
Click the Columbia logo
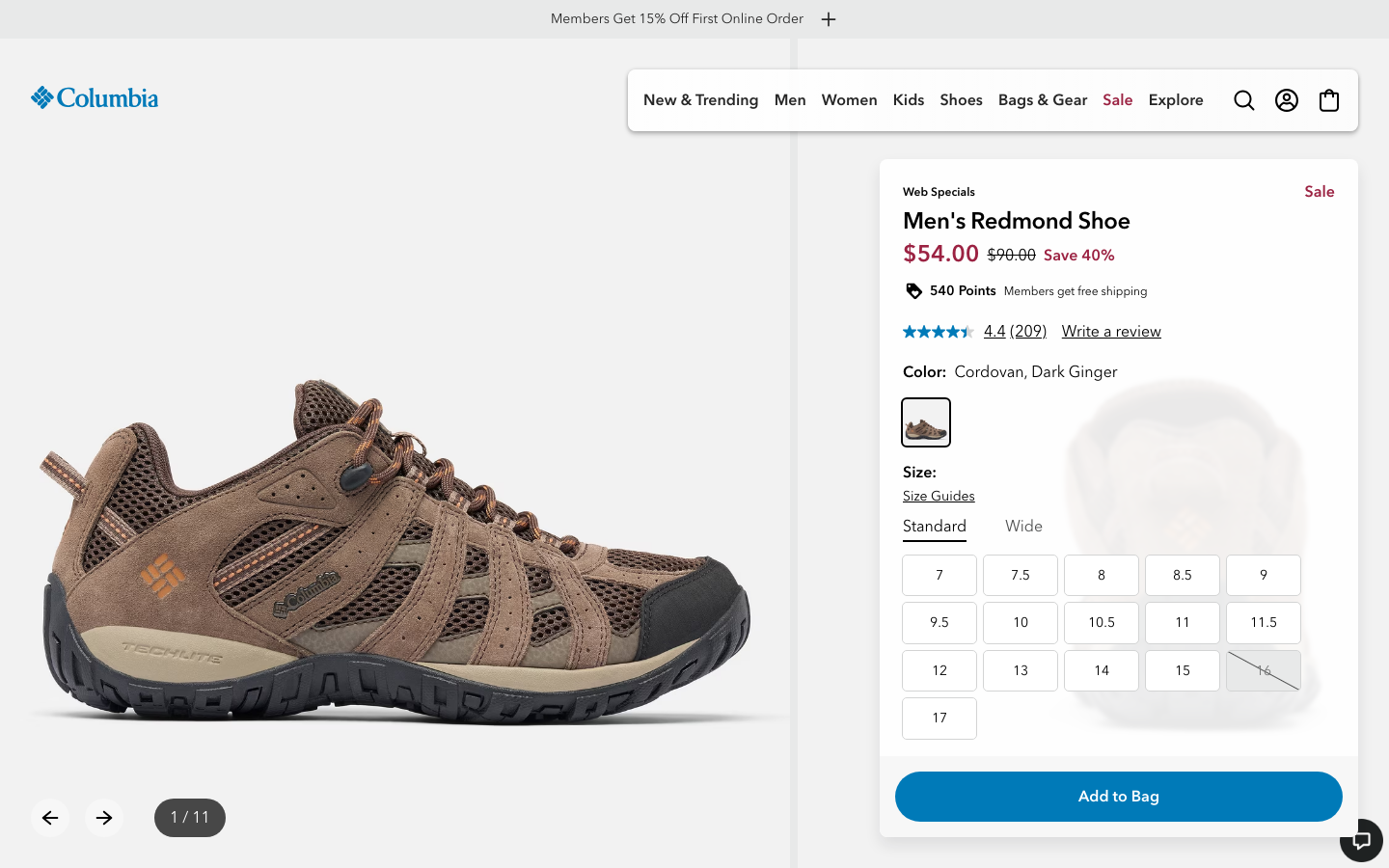95,97
